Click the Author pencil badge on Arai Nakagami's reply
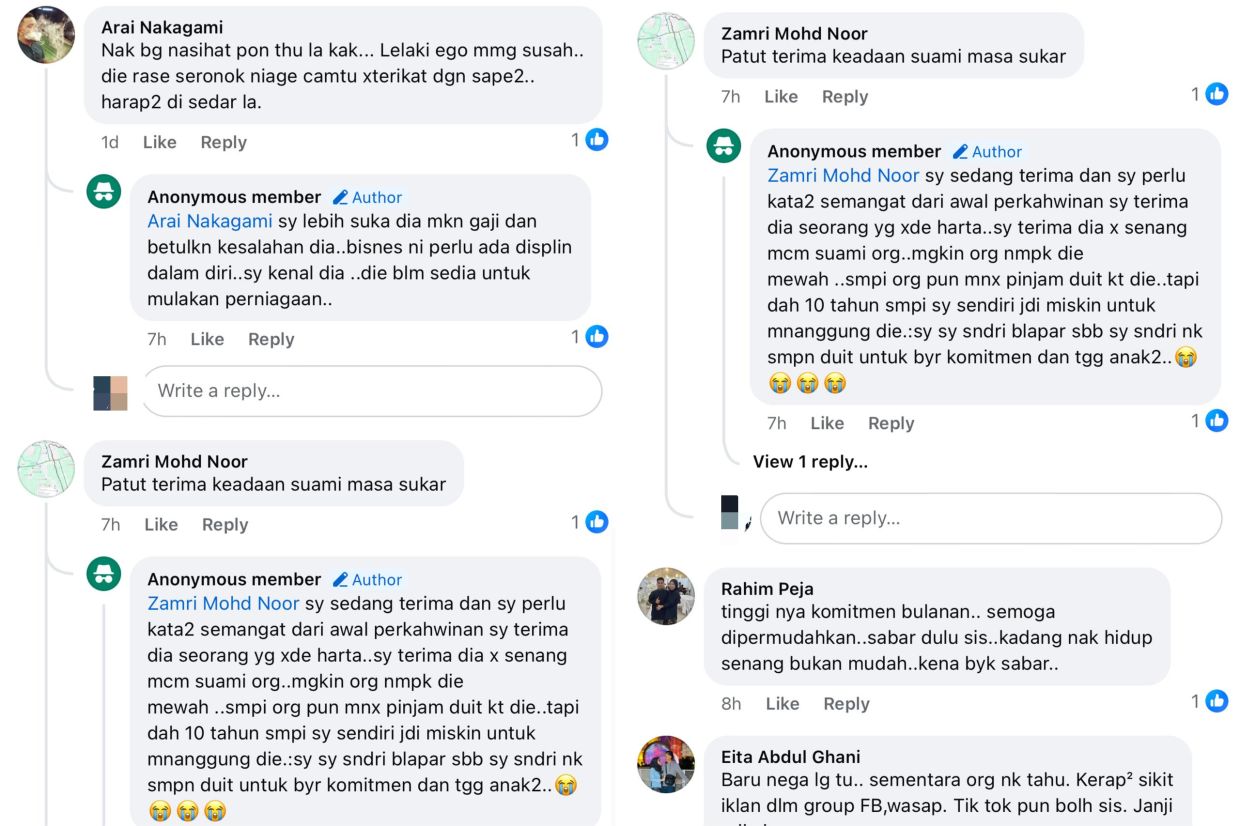 click(x=368, y=197)
